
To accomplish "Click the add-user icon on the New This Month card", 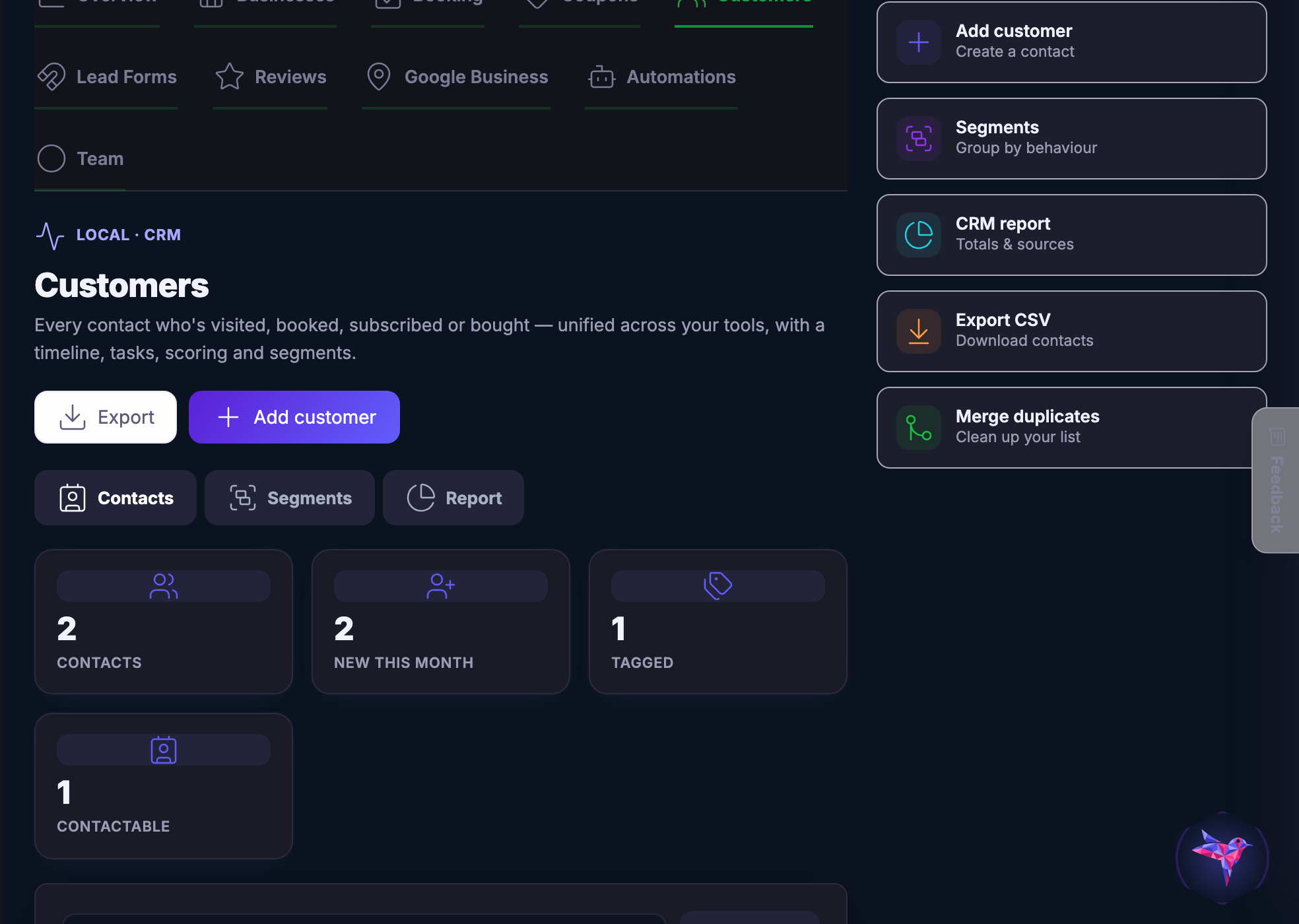I will pos(441,586).
